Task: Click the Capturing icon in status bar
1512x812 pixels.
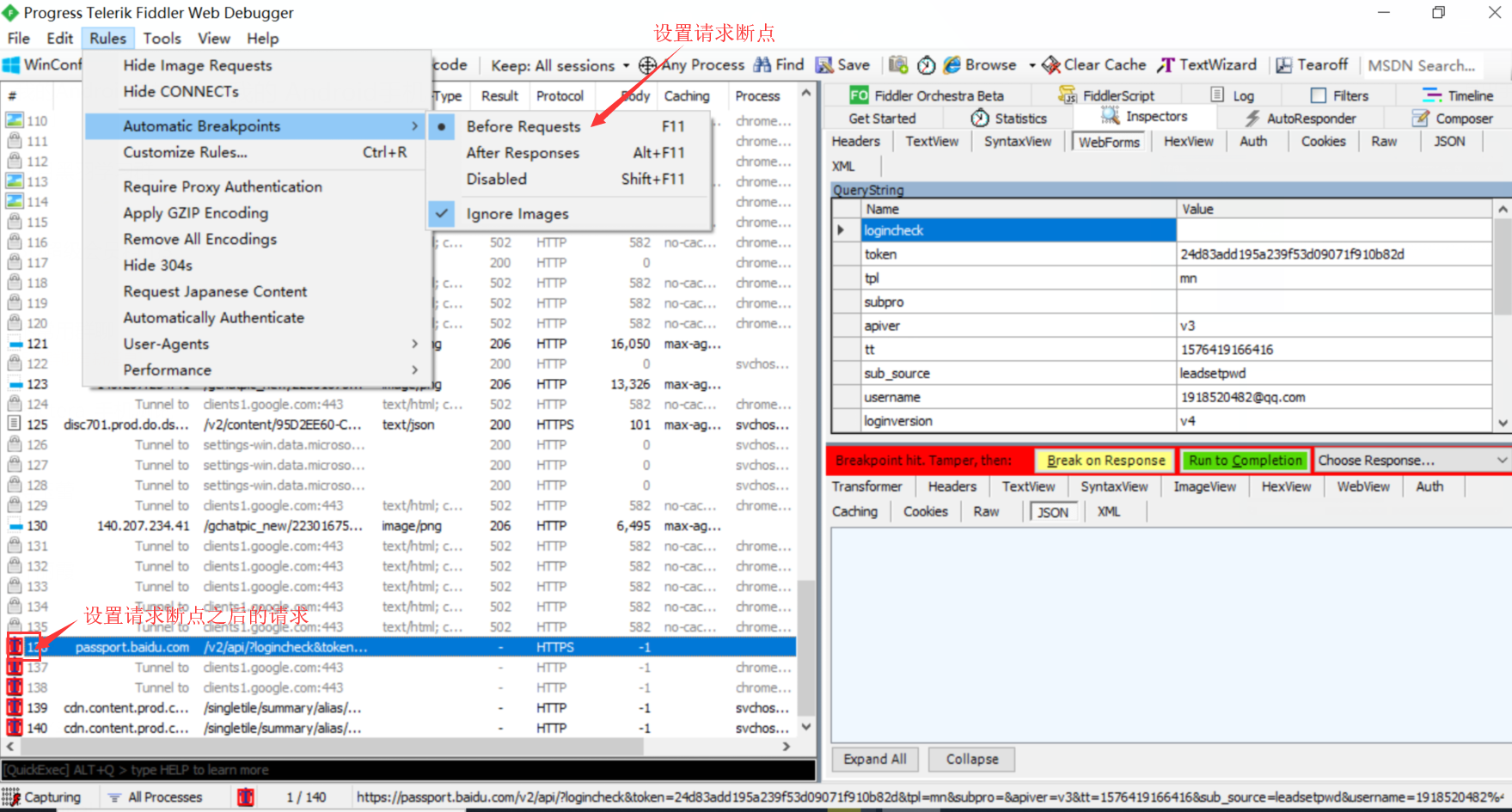Action: click(11, 797)
